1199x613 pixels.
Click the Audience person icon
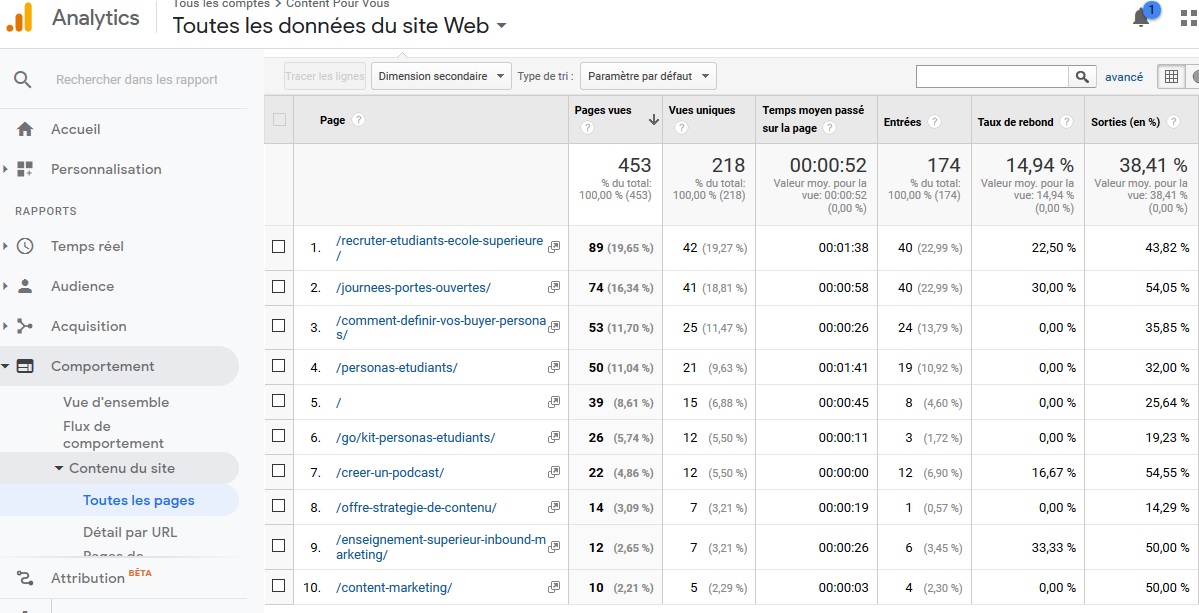pyautogui.click(x=25, y=286)
